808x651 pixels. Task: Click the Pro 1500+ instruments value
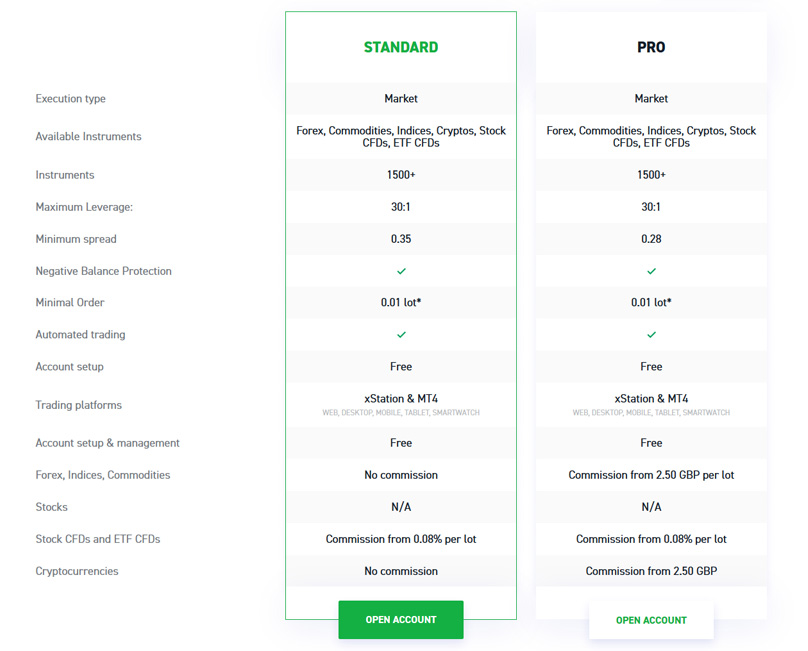651,175
